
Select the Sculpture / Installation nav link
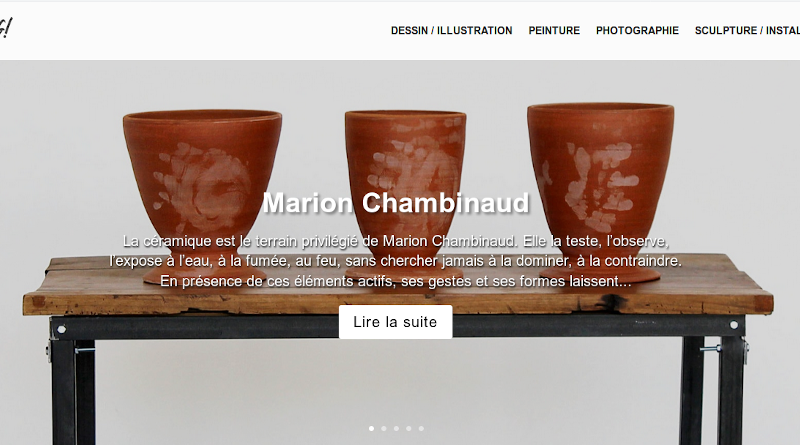(x=747, y=31)
